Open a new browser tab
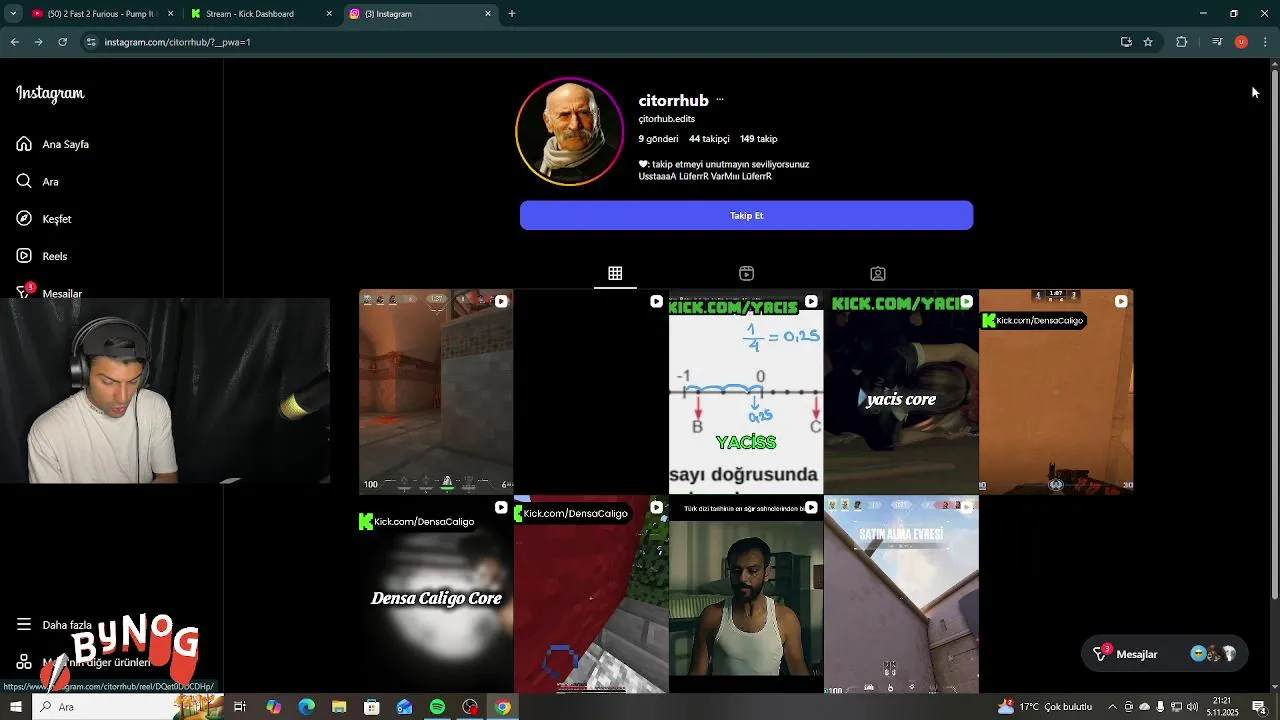This screenshot has width=1280, height=720. [512, 14]
